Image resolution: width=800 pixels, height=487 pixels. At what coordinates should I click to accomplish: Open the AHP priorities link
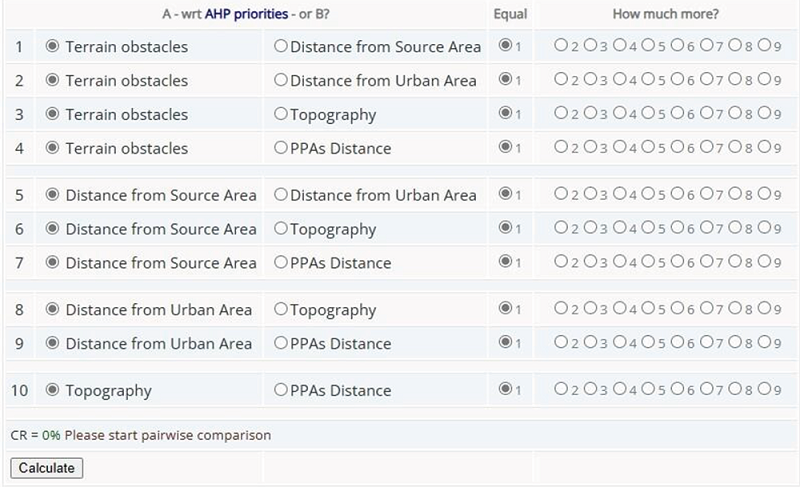pyautogui.click(x=246, y=15)
